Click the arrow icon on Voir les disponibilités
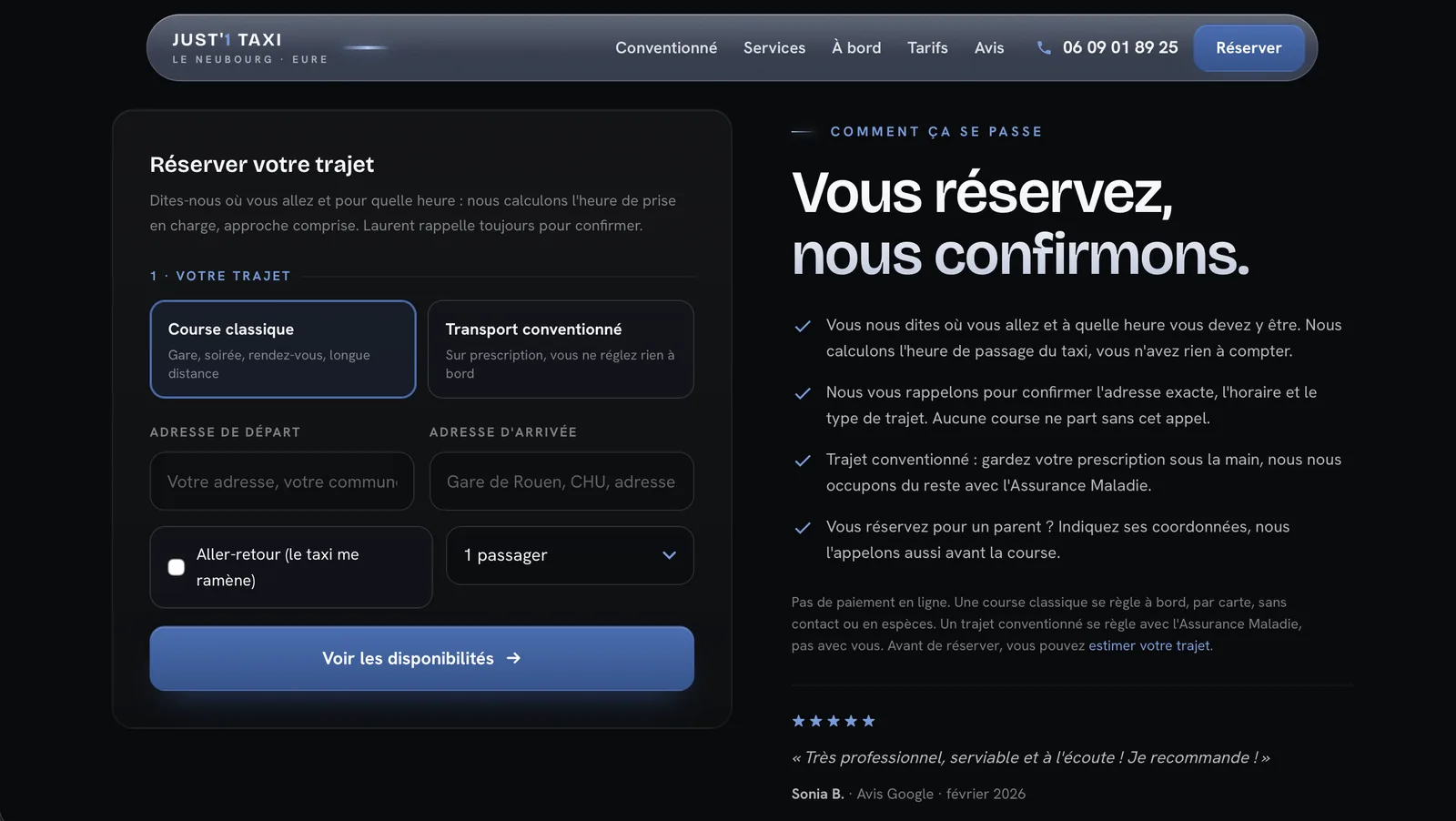 tap(513, 658)
